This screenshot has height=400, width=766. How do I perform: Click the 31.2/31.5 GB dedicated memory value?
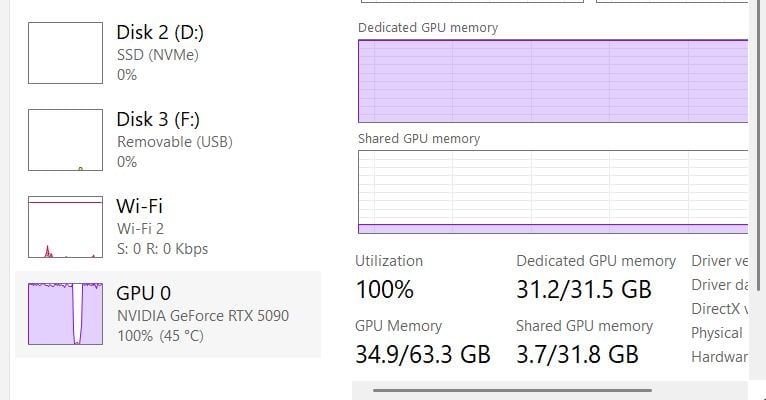584,290
